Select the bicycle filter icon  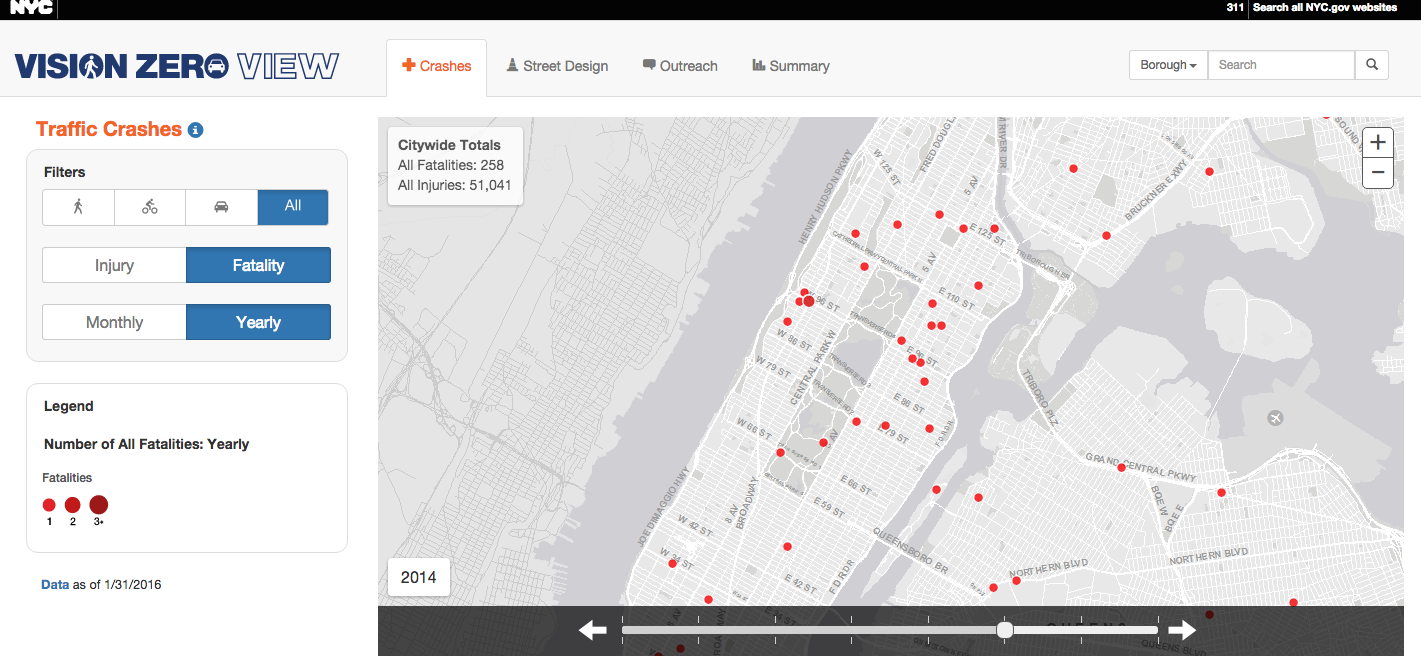pyautogui.click(x=150, y=207)
